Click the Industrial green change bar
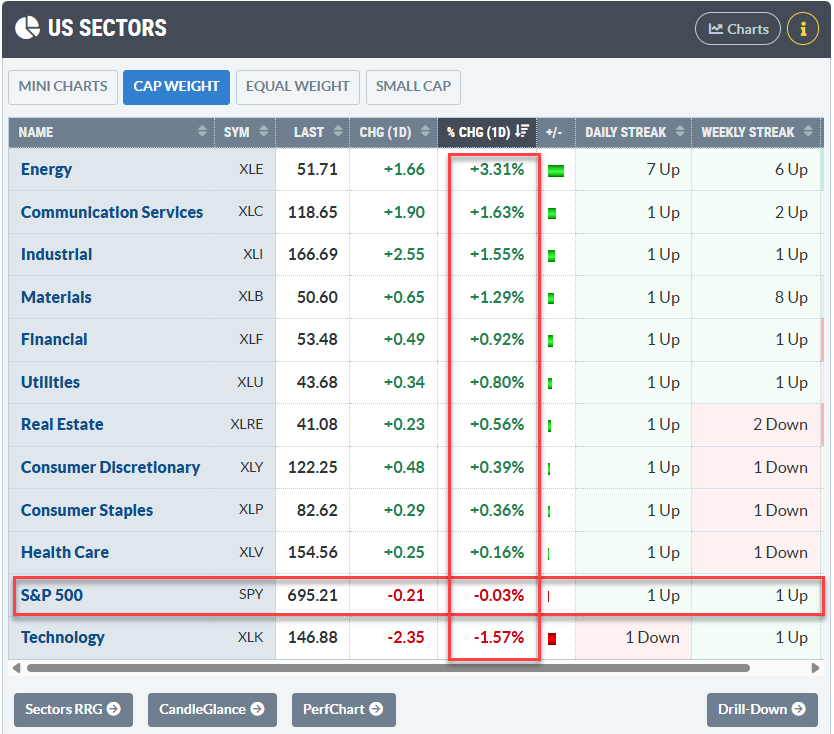This screenshot has height=734, width=834. [552, 256]
